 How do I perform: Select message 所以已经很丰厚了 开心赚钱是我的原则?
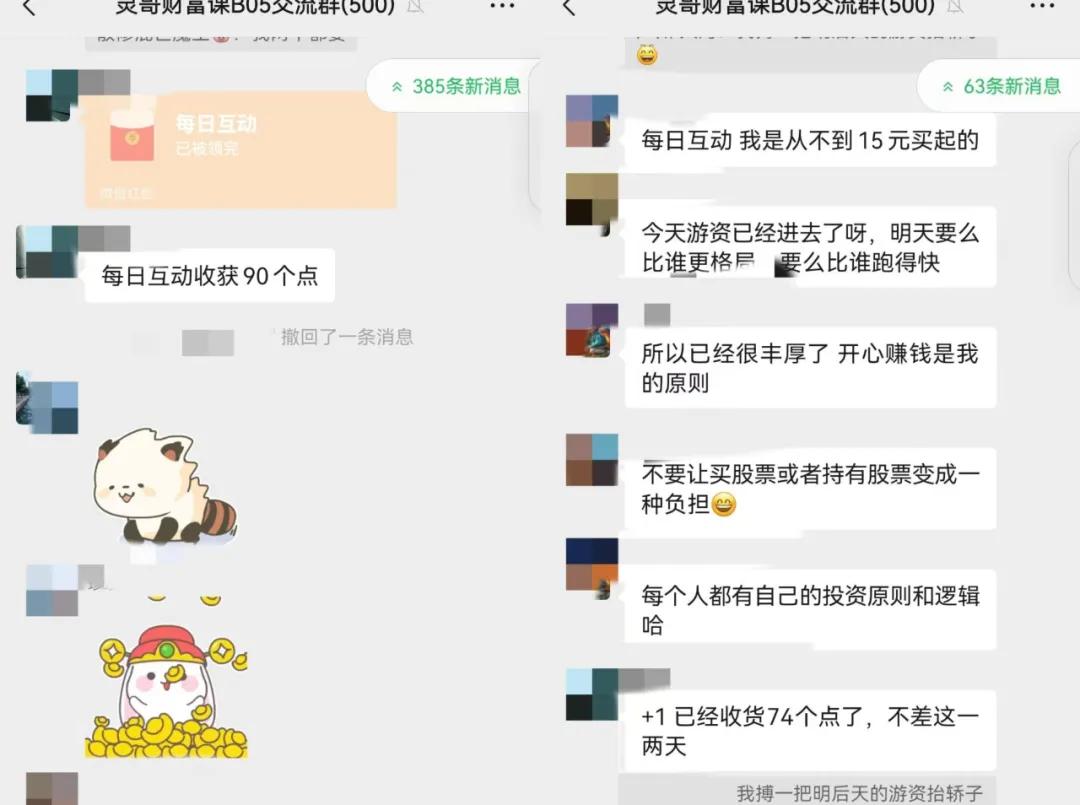[810, 368]
